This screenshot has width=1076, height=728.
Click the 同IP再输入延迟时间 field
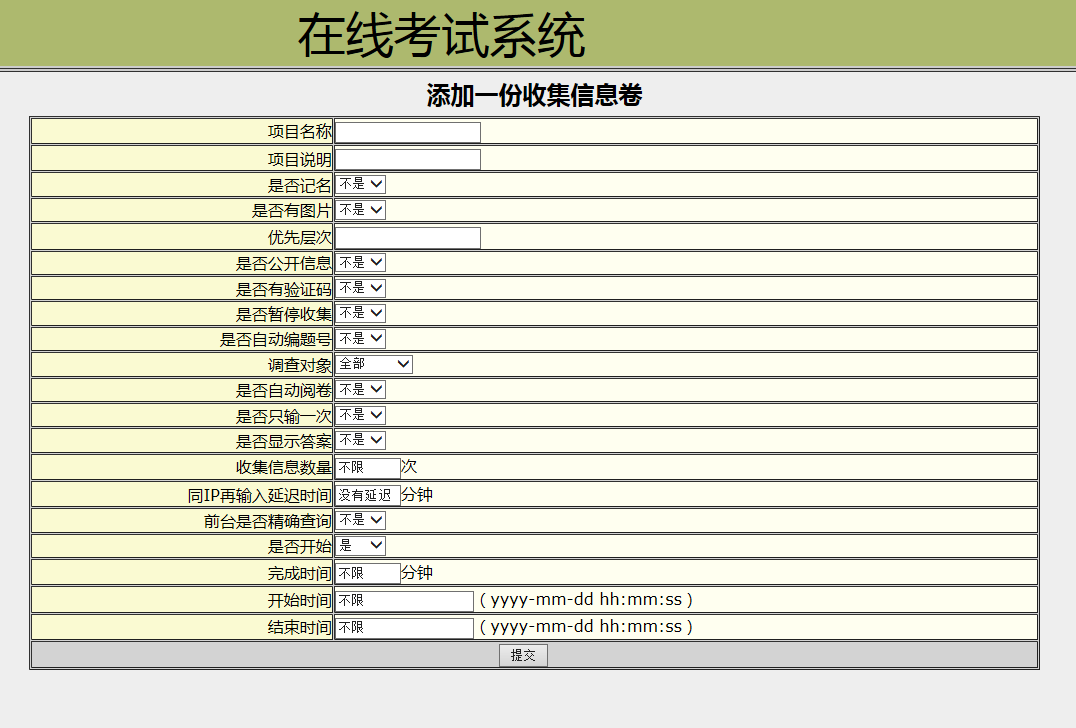click(367, 495)
